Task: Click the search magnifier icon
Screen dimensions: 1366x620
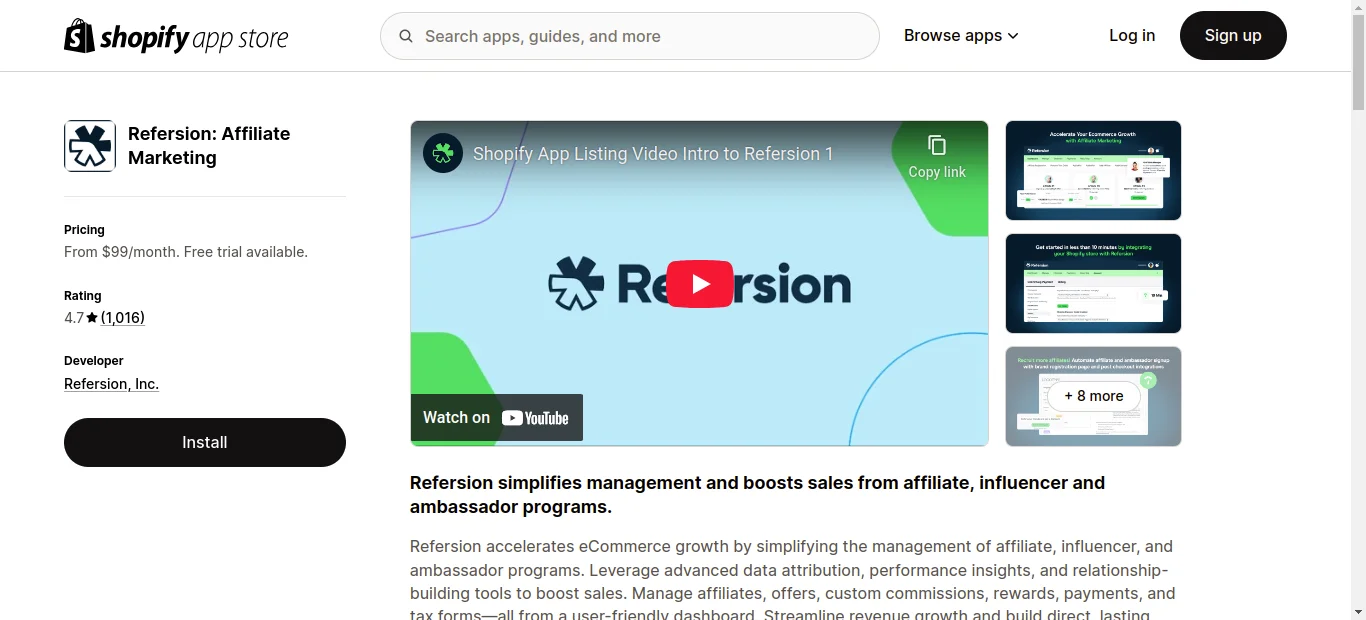Action: (406, 36)
